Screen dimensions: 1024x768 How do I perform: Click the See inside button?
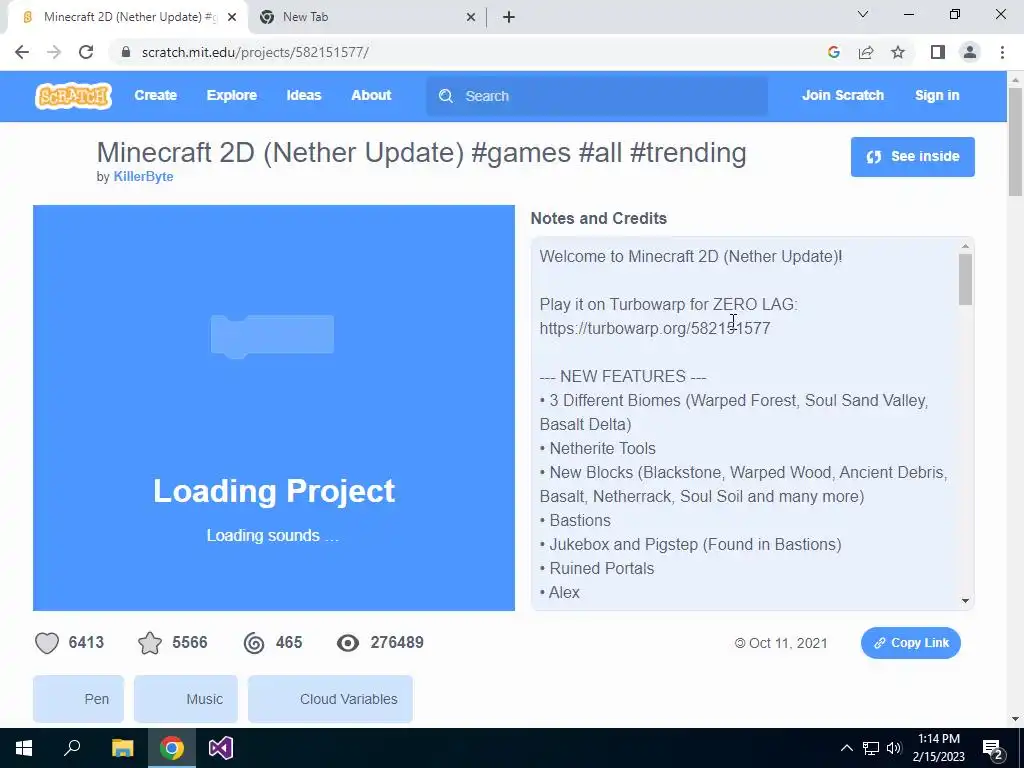[x=912, y=157]
